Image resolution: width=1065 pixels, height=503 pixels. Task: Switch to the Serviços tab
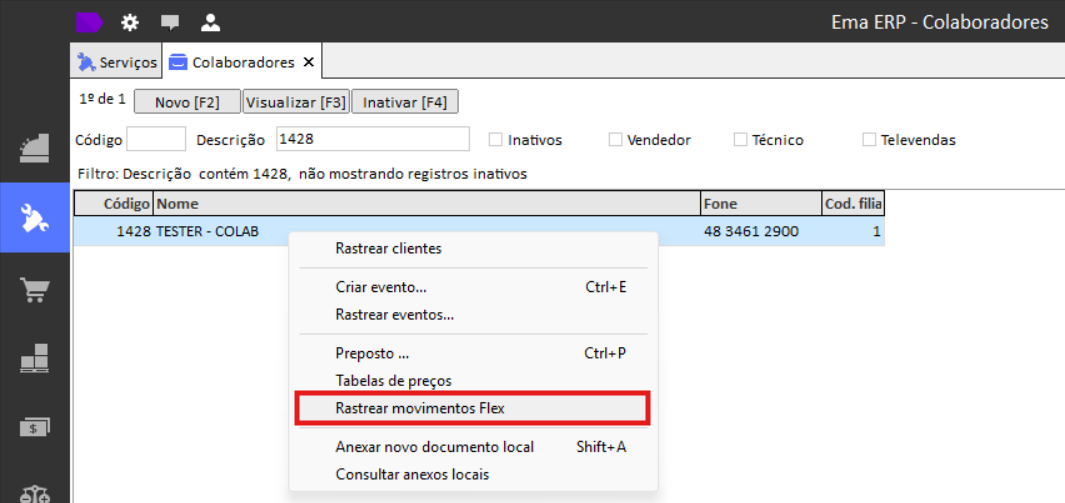(117, 62)
